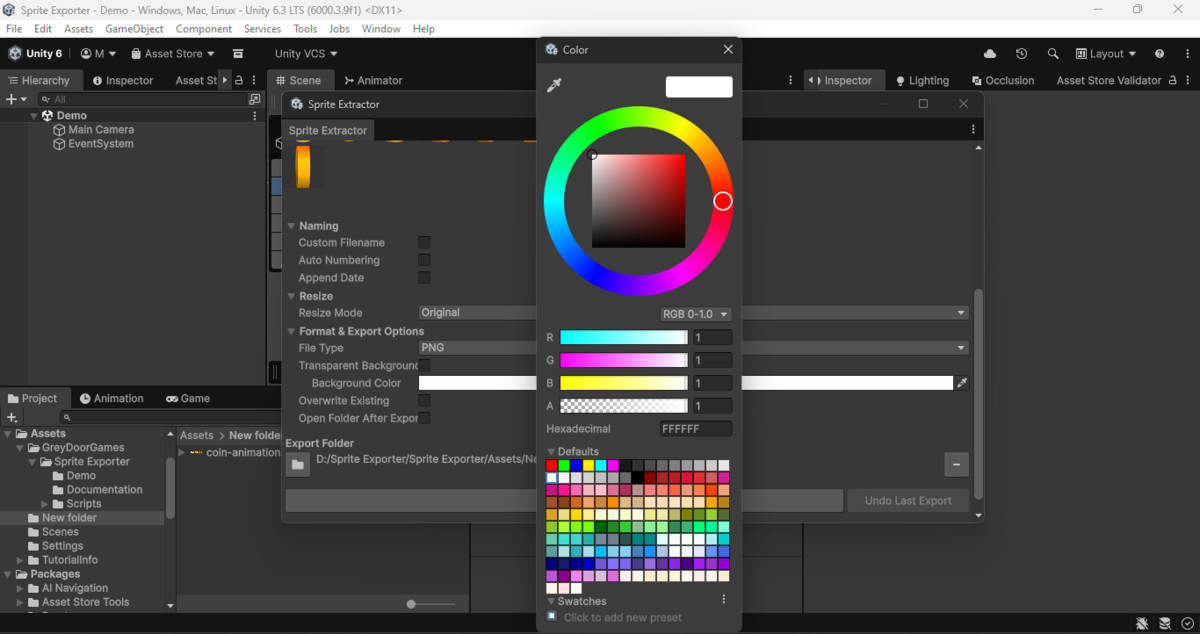Viewport: 1200px width, 634px height.
Task: Open the undo history icon
Action: 1021,54
